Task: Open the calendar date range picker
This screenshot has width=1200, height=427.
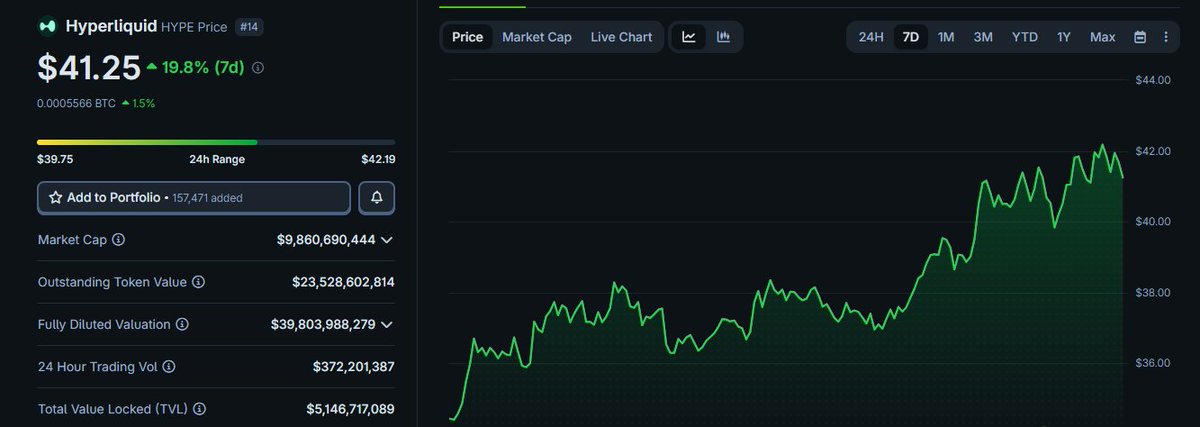Action: [x=1140, y=37]
